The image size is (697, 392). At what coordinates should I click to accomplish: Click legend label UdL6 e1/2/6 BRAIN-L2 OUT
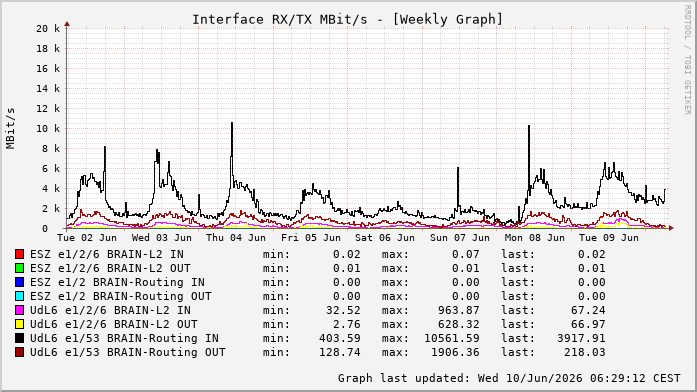point(114,324)
